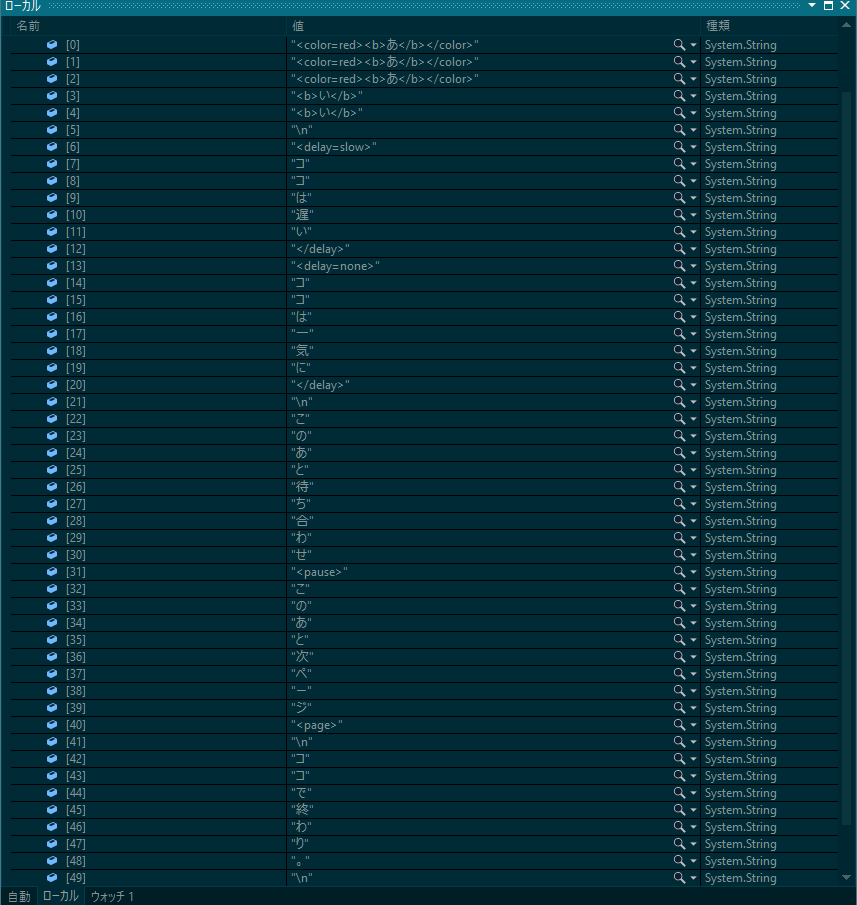Click the 種類 column header
This screenshot has height=905, width=857.
[719, 25]
